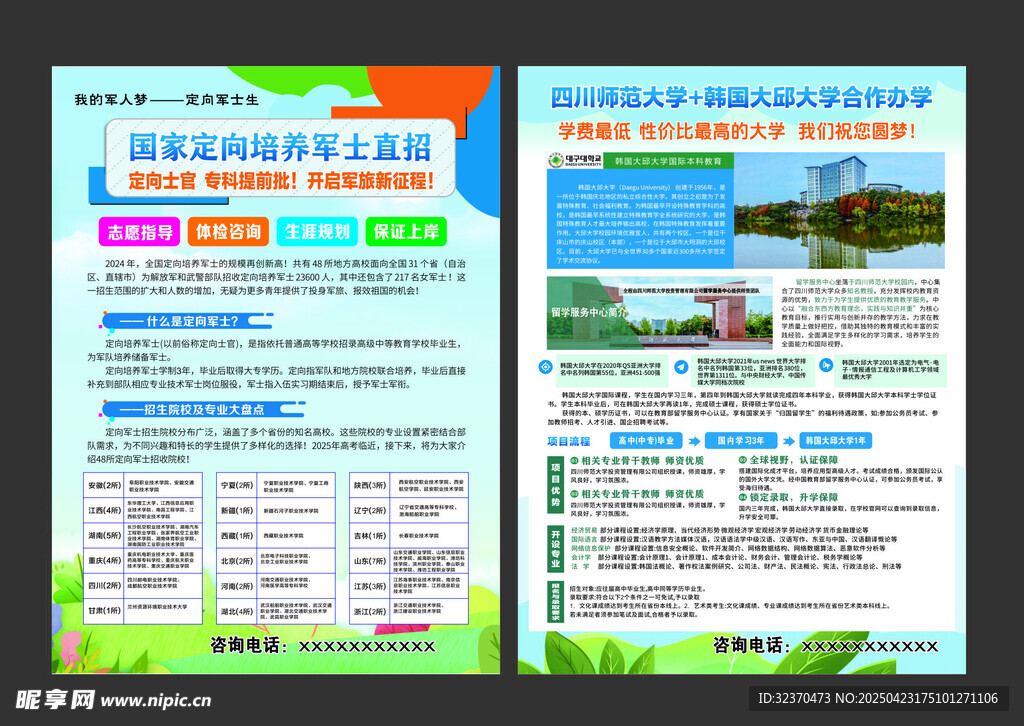Click the table cell 河南(2所)
Viewport: 1024px width, 726px height.
tap(236, 586)
